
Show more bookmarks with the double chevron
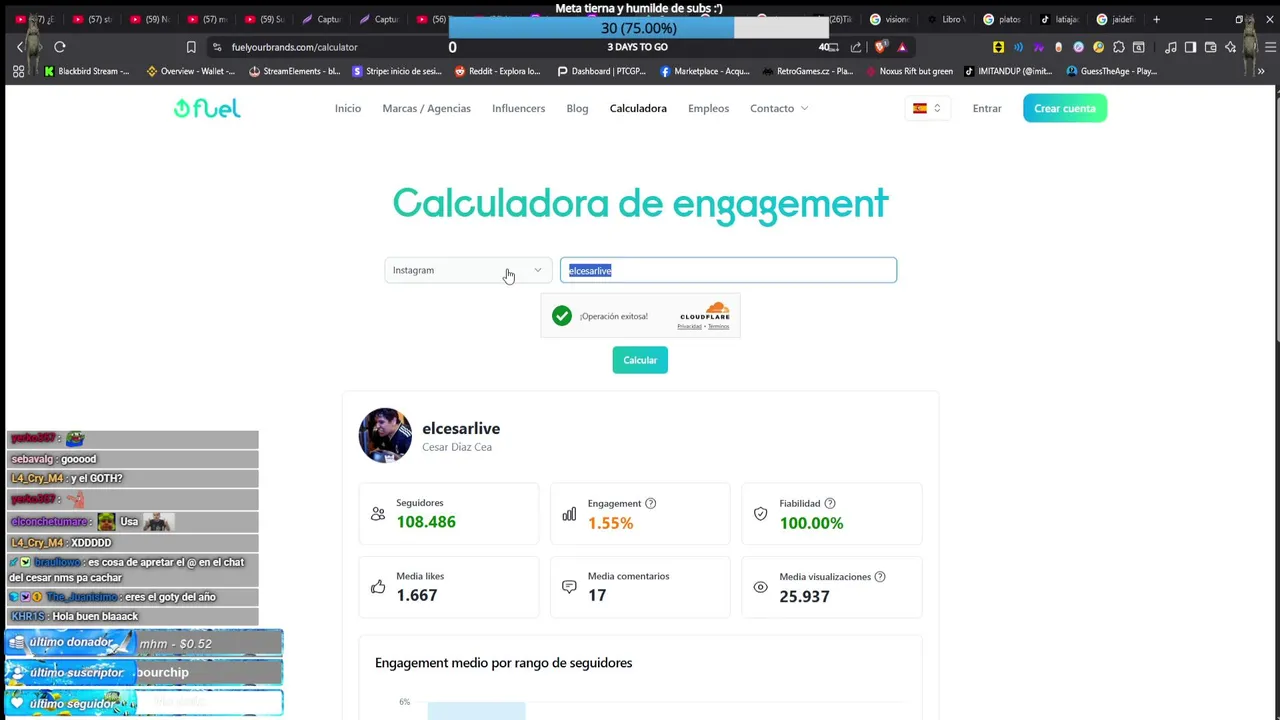[x=1261, y=71]
